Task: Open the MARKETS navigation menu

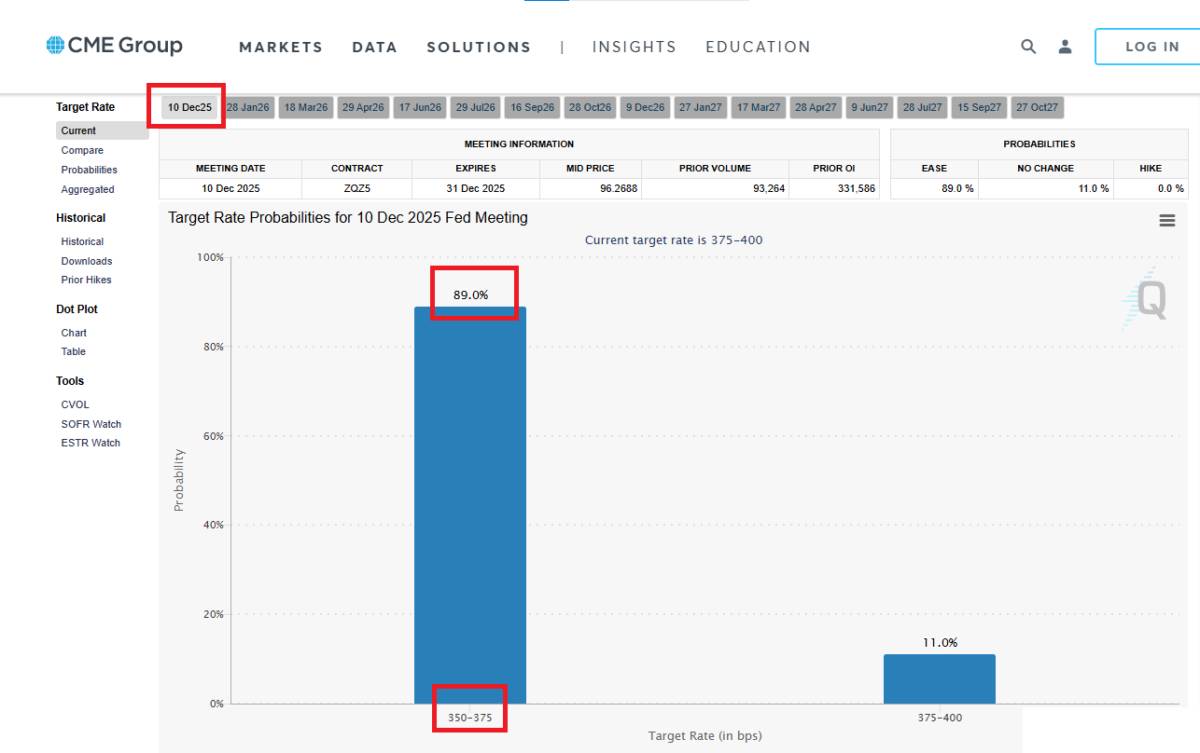Action: pyautogui.click(x=281, y=47)
